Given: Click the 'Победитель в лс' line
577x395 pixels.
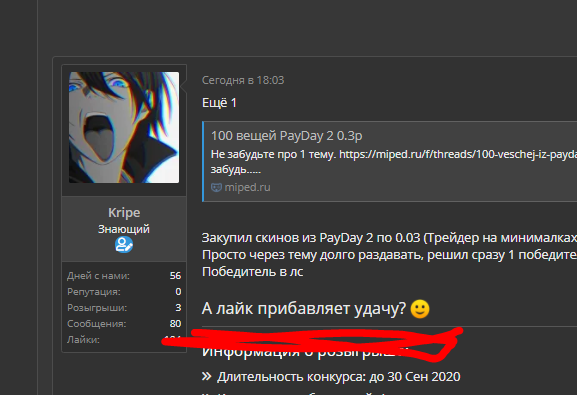Looking at the screenshot, I should 252,272.
